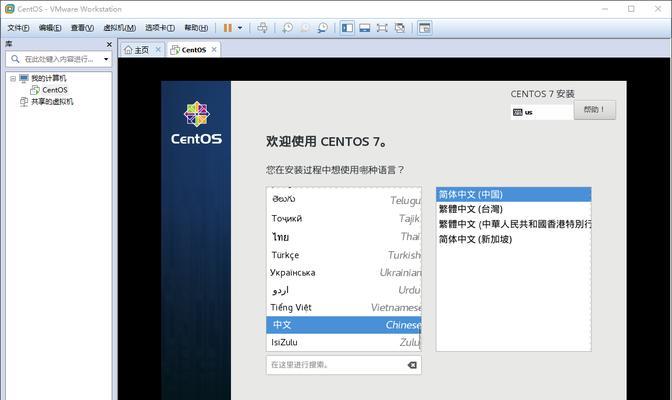Select Urdu language row
Viewport: 672px width, 400px height.
tap(344, 290)
